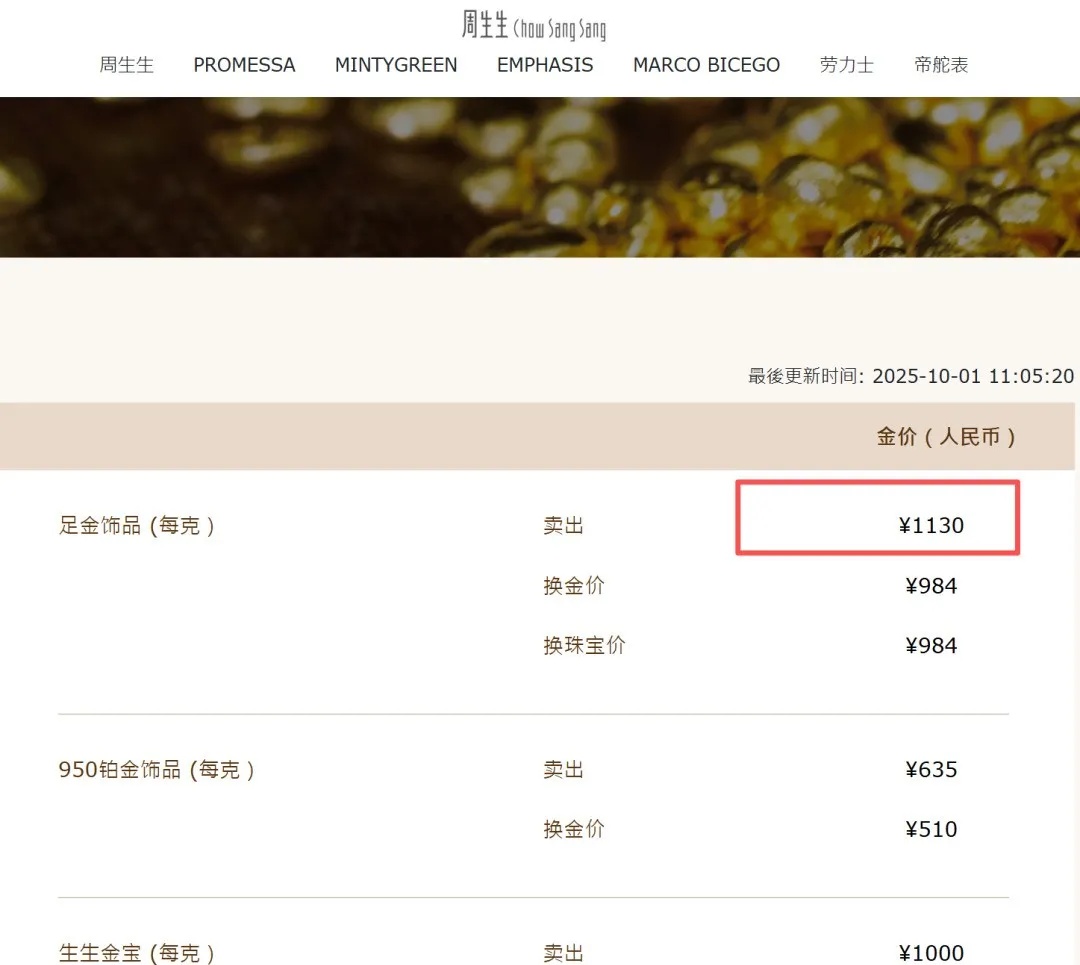Click the ¥510 platinum exchange price
Image resolution: width=1080 pixels, height=965 pixels.
(931, 829)
